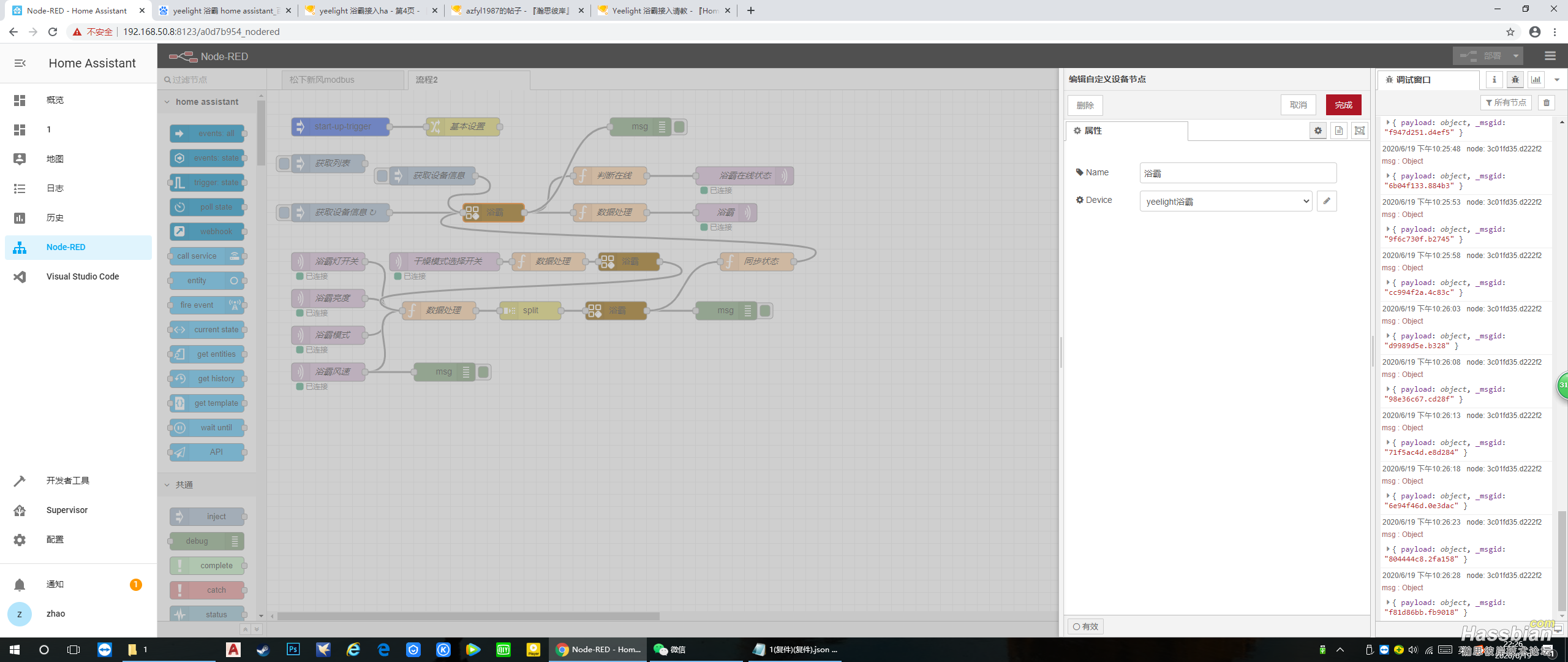Filter debug by 所有节点 all nodes

pyautogui.click(x=1506, y=103)
